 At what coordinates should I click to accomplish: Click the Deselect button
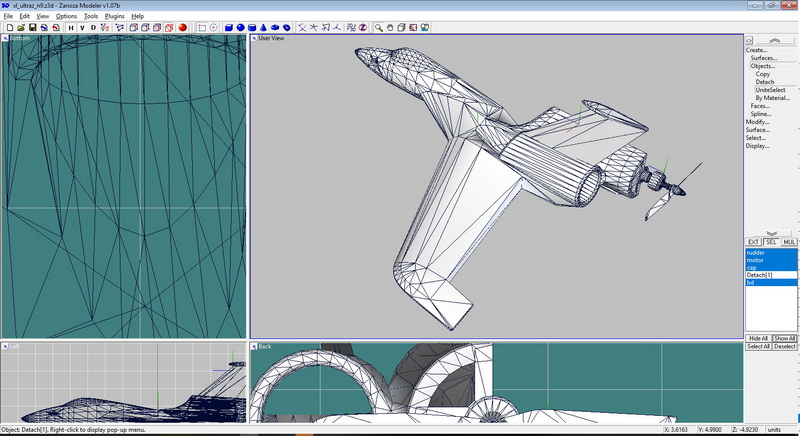[784, 347]
